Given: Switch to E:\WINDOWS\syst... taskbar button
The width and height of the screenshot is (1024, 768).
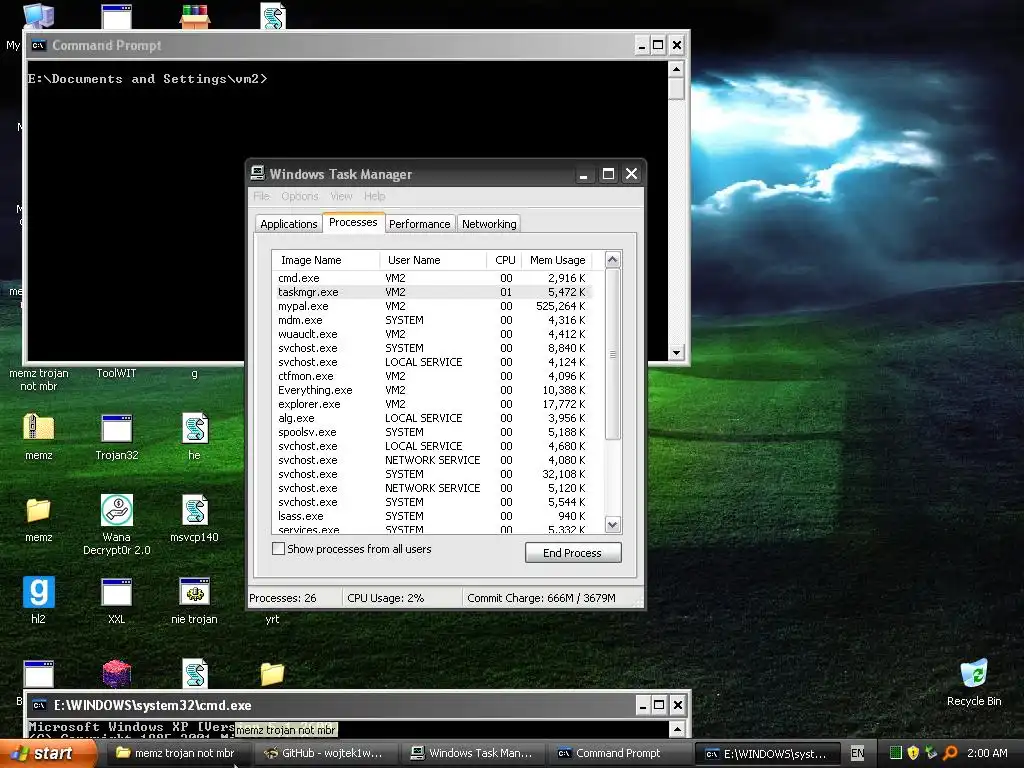Looking at the screenshot, I should click(765, 753).
